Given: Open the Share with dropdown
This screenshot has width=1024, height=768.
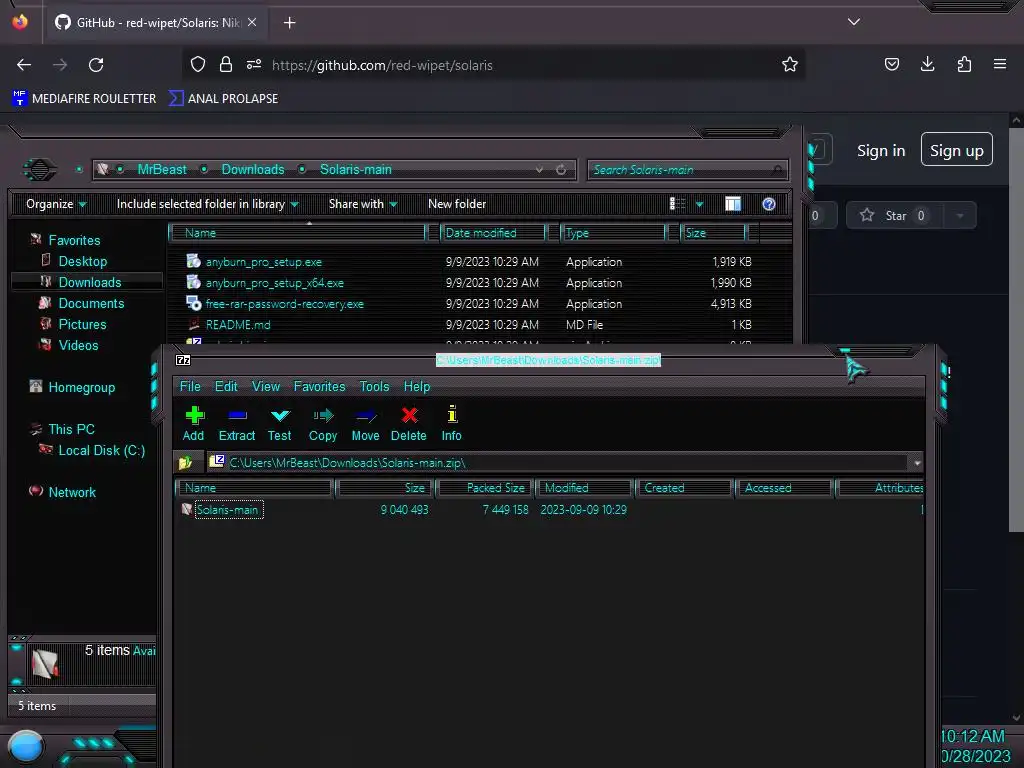Looking at the screenshot, I should 363,204.
